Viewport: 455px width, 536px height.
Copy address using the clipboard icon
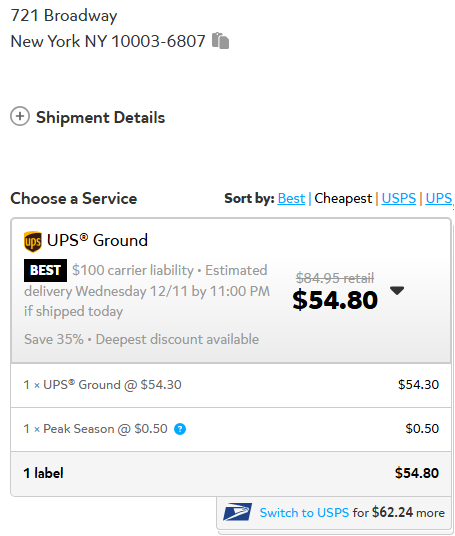tap(220, 41)
